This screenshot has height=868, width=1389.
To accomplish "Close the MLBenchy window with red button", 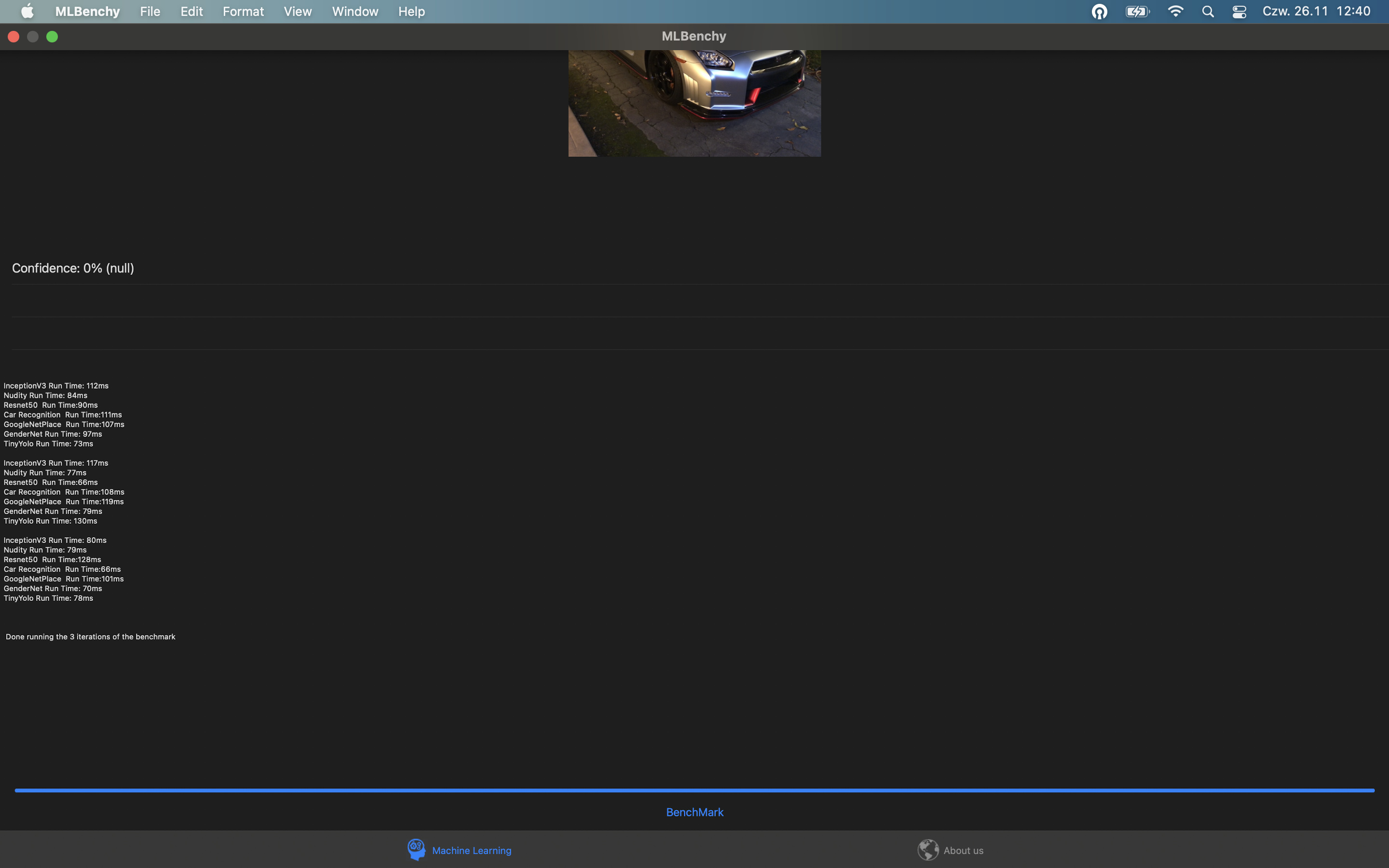I will 14,37.
